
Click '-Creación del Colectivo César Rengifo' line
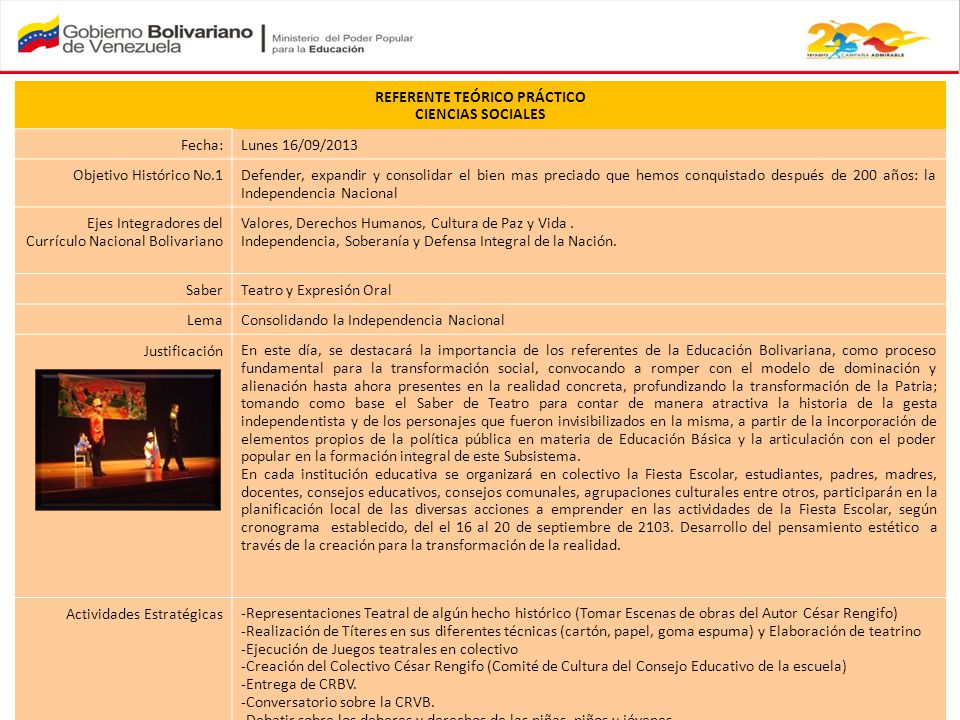(543, 666)
